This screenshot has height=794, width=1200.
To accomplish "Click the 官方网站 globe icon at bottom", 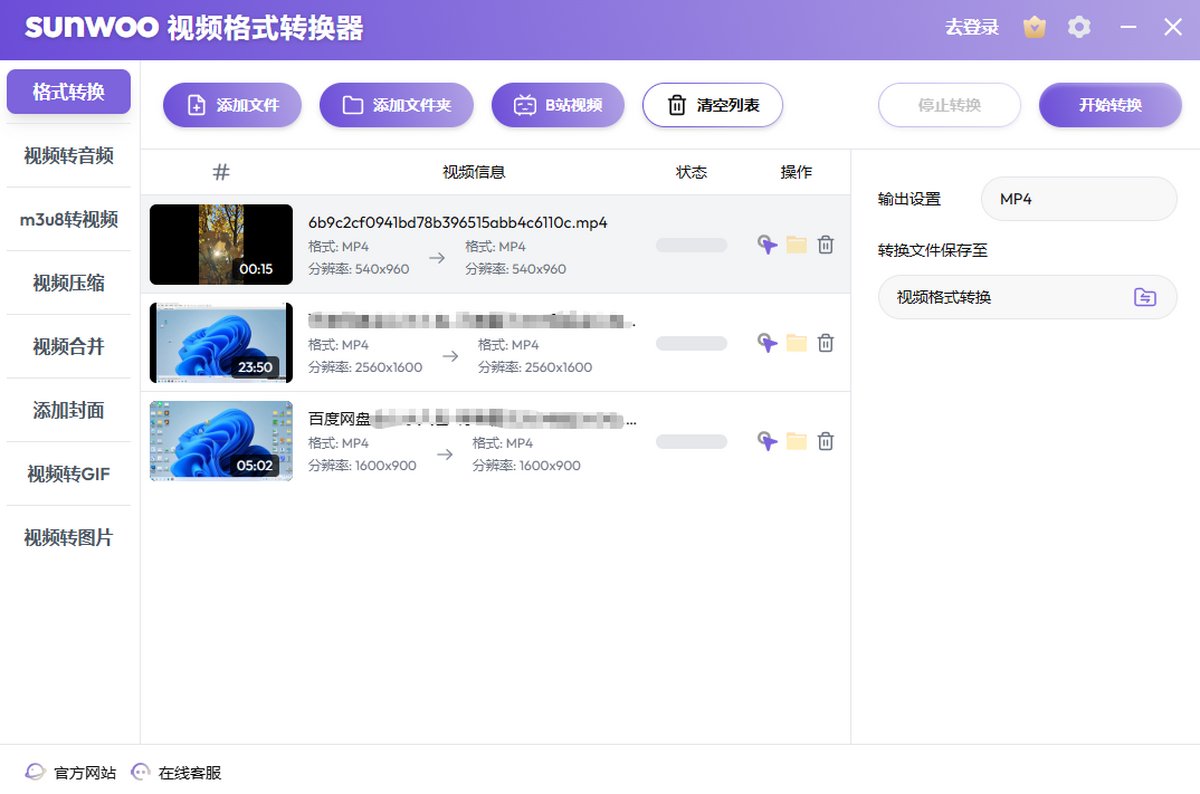I will coord(34,772).
